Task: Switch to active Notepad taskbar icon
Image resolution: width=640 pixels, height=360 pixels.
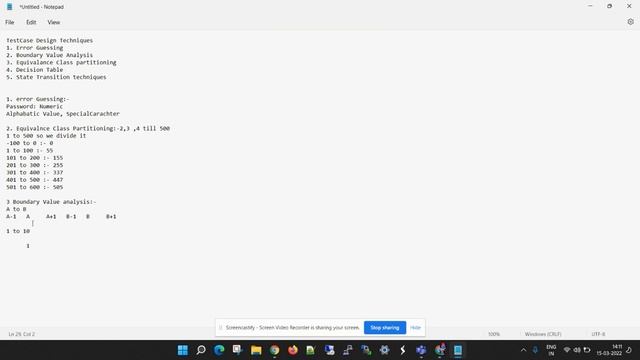Action: (458, 350)
